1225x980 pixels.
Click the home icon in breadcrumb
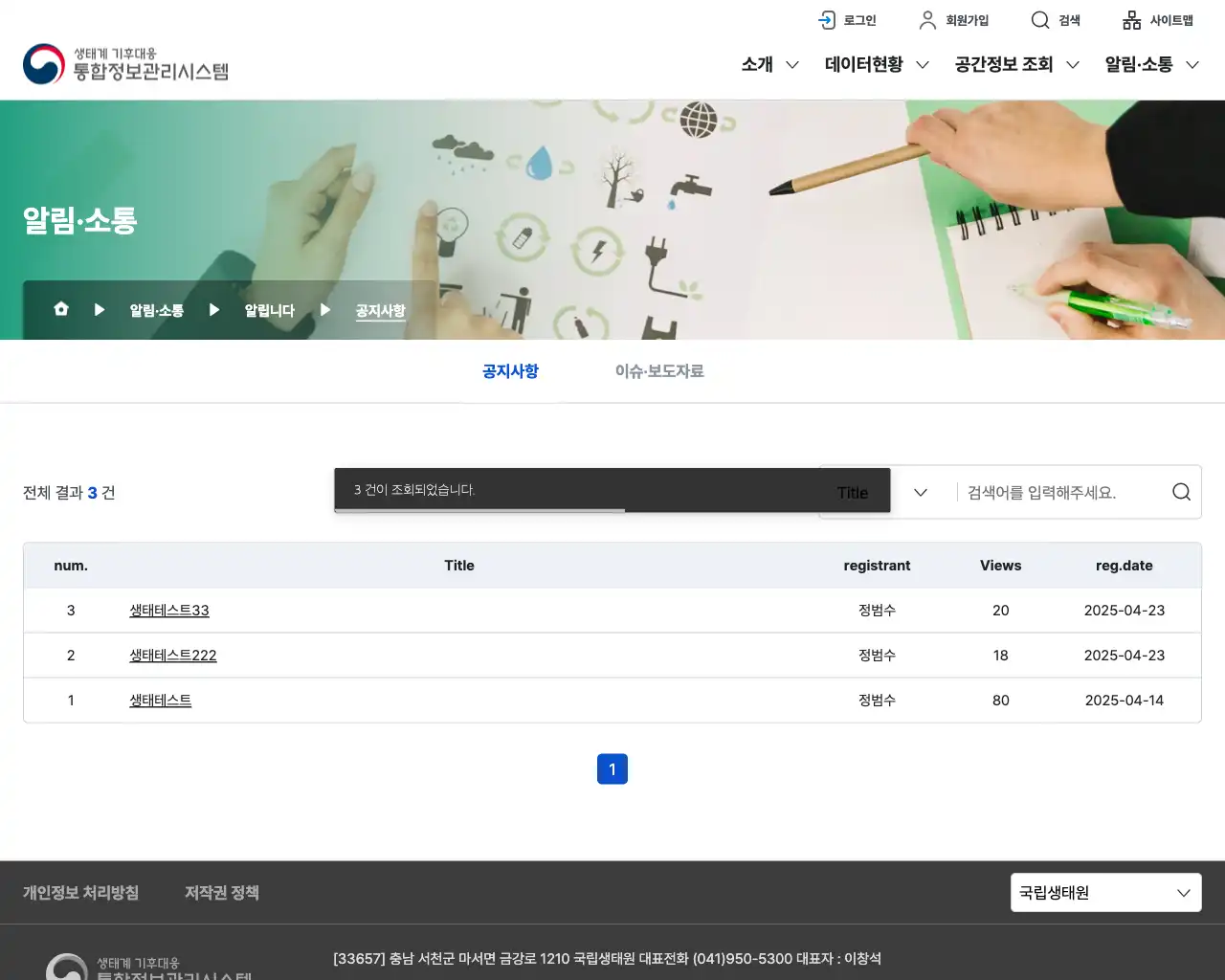click(61, 309)
